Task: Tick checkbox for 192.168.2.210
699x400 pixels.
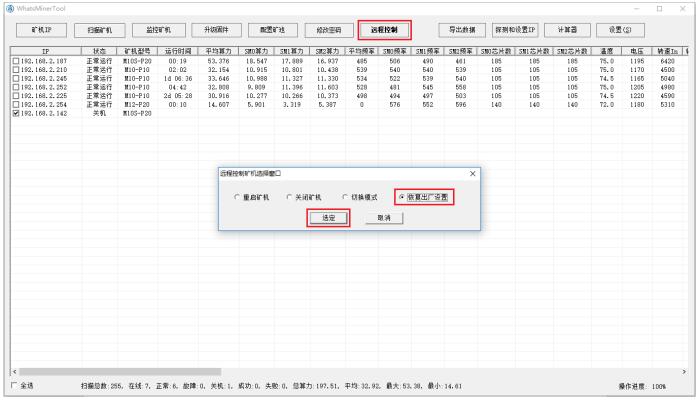Action: pyautogui.click(x=16, y=70)
